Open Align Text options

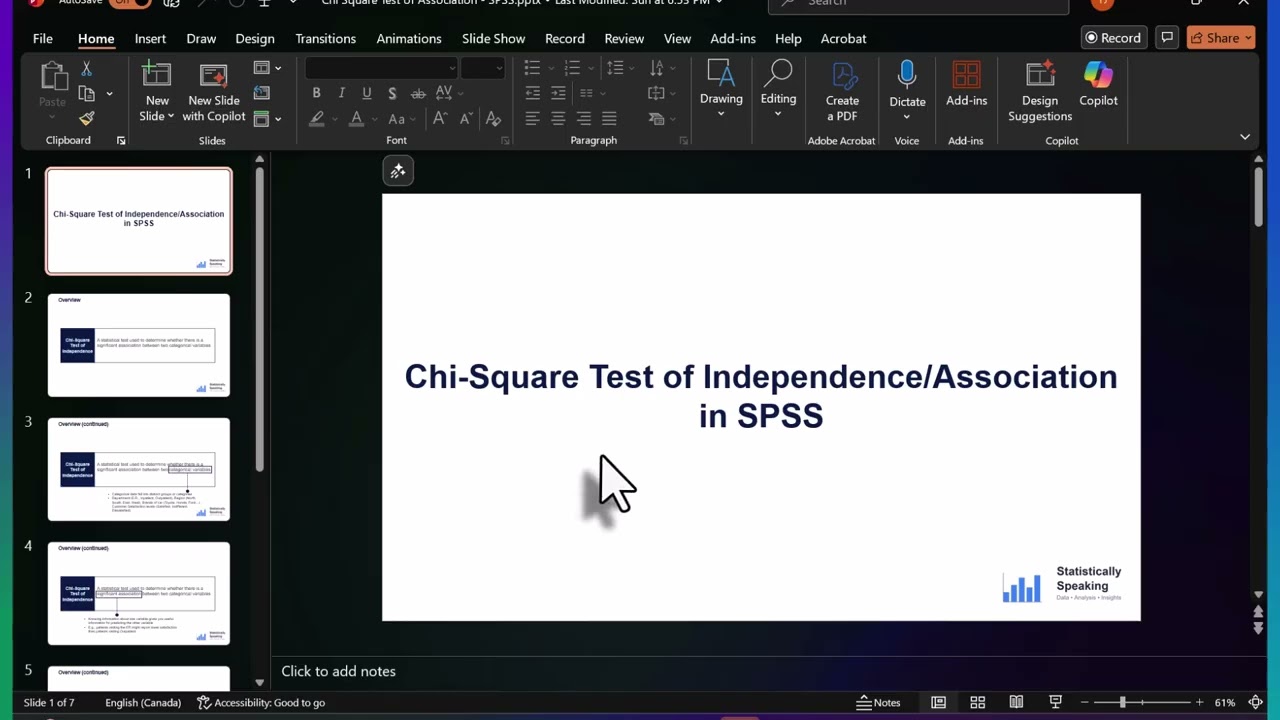coord(661,93)
